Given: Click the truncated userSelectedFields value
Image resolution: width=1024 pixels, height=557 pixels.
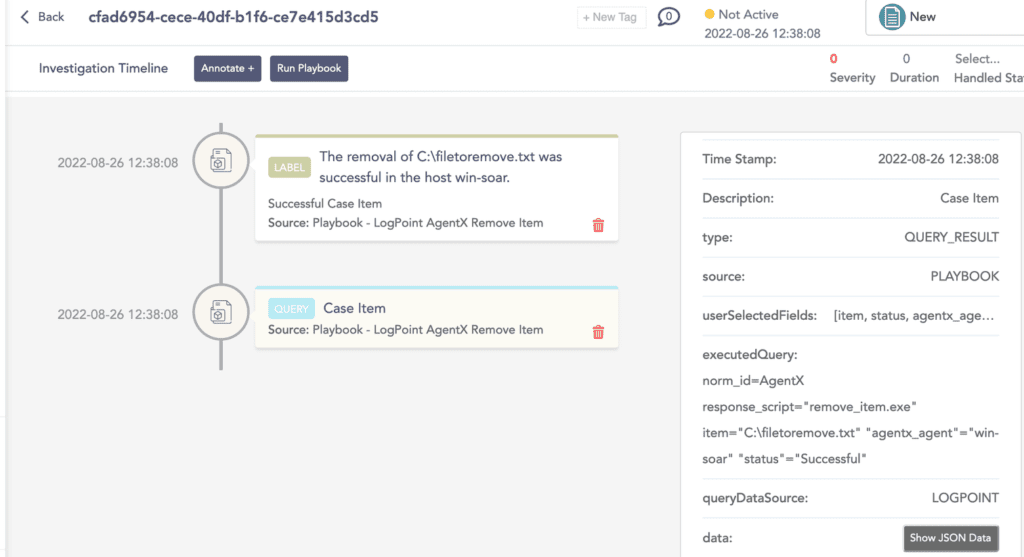Looking at the screenshot, I should (x=915, y=315).
